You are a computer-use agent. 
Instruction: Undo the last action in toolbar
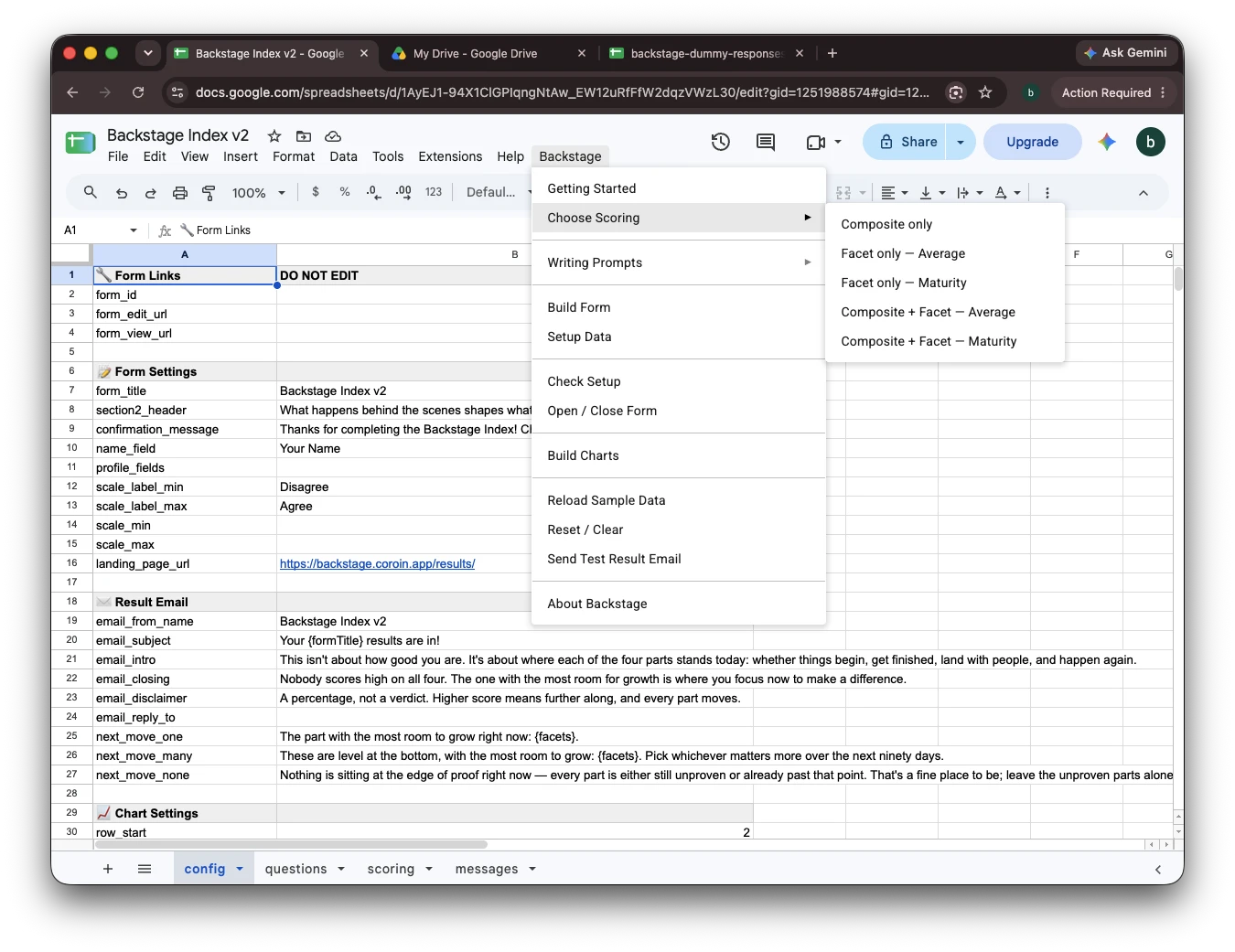tap(122, 193)
